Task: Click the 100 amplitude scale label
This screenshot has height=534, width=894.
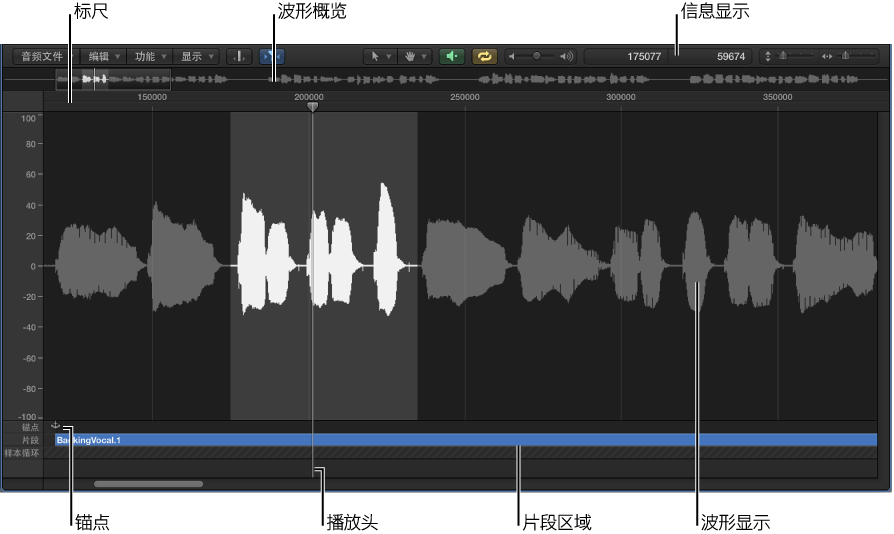Action: click(28, 119)
